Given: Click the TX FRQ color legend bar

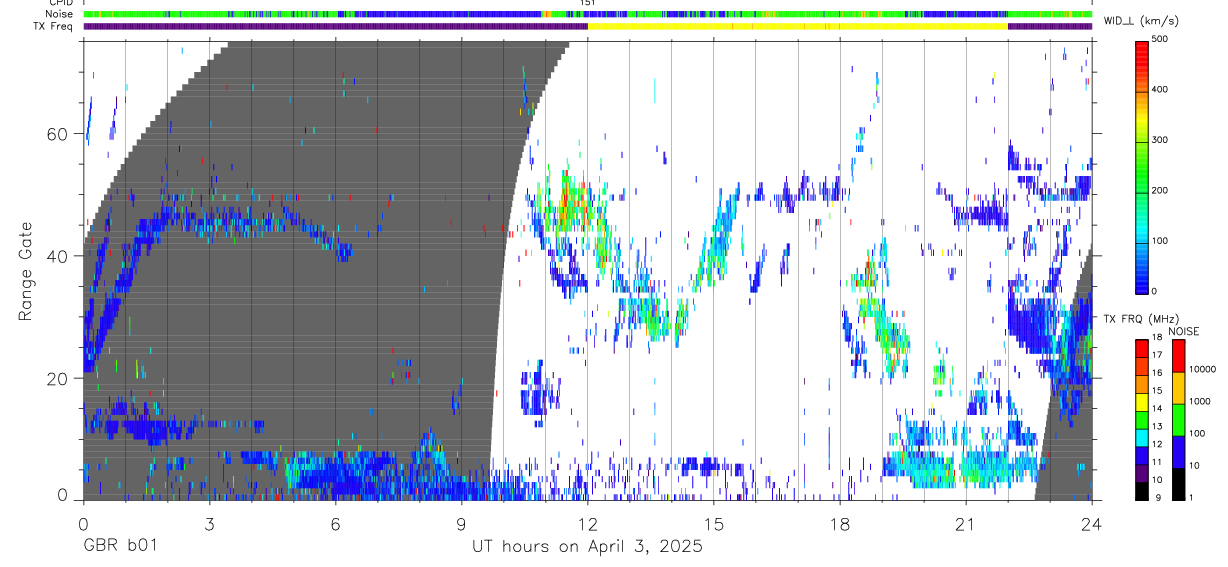Looking at the screenshot, I should 1143,419.
